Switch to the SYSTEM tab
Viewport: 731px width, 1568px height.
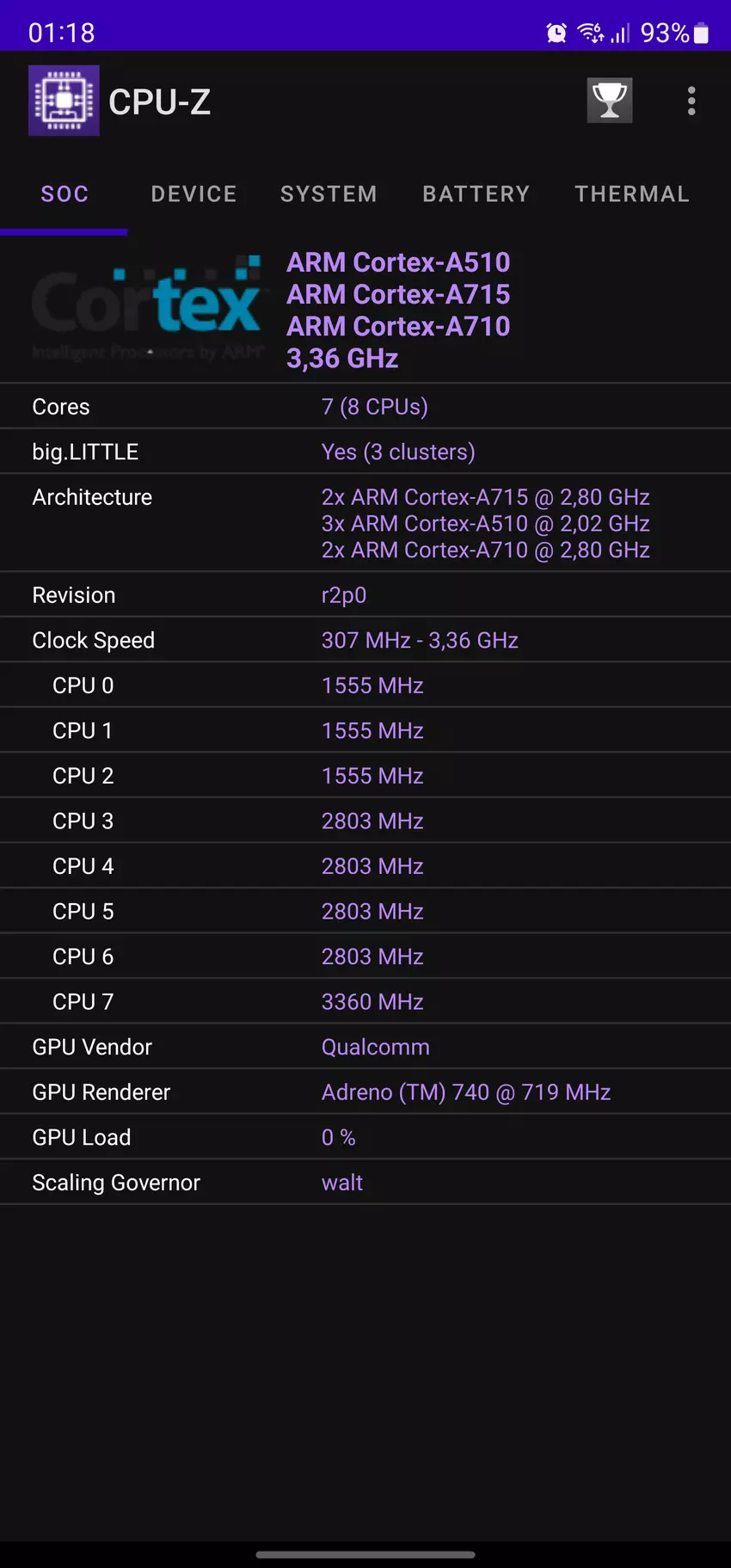click(329, 194)
